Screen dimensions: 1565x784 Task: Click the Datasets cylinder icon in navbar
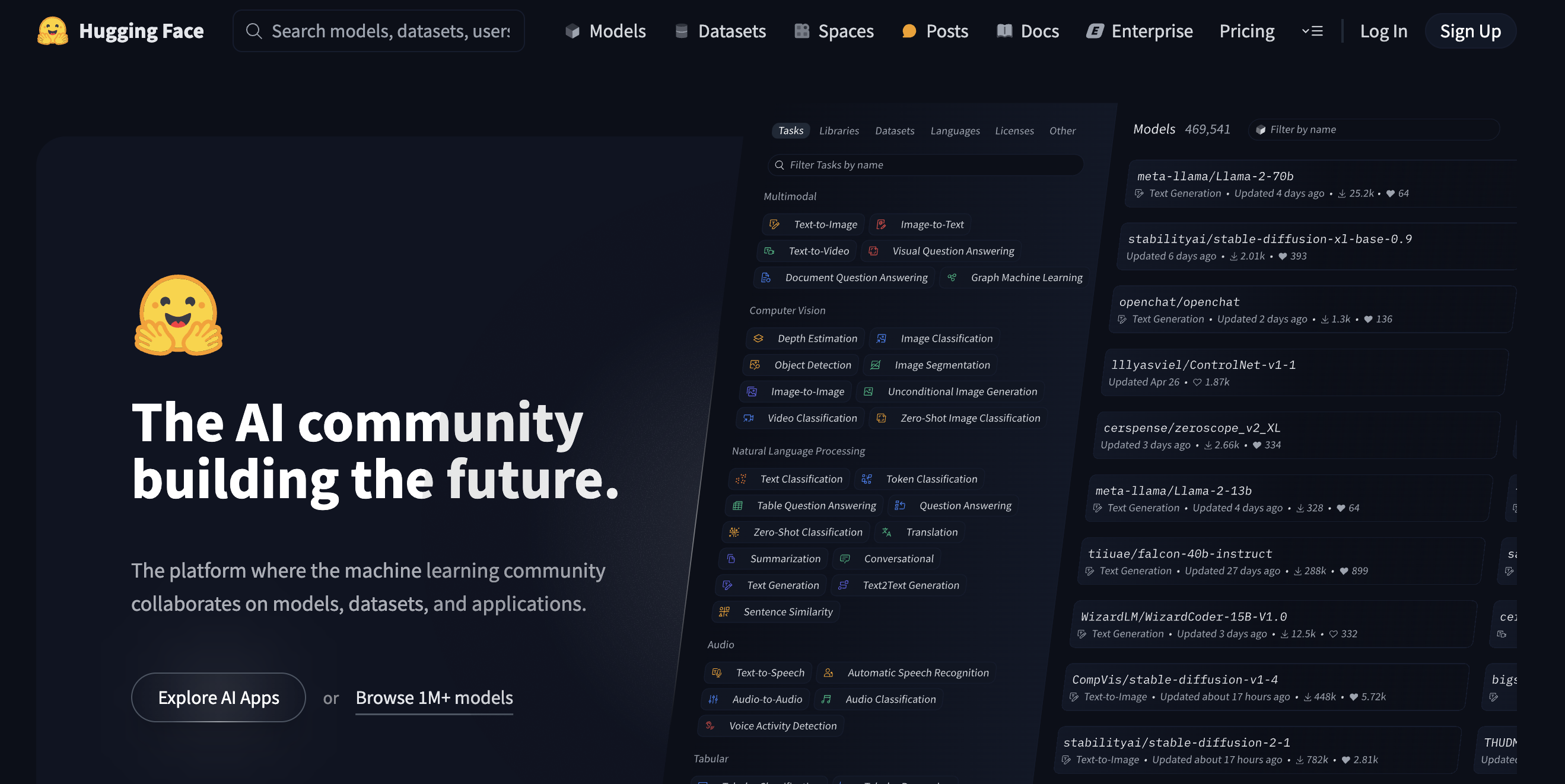(x=681, y=31)
